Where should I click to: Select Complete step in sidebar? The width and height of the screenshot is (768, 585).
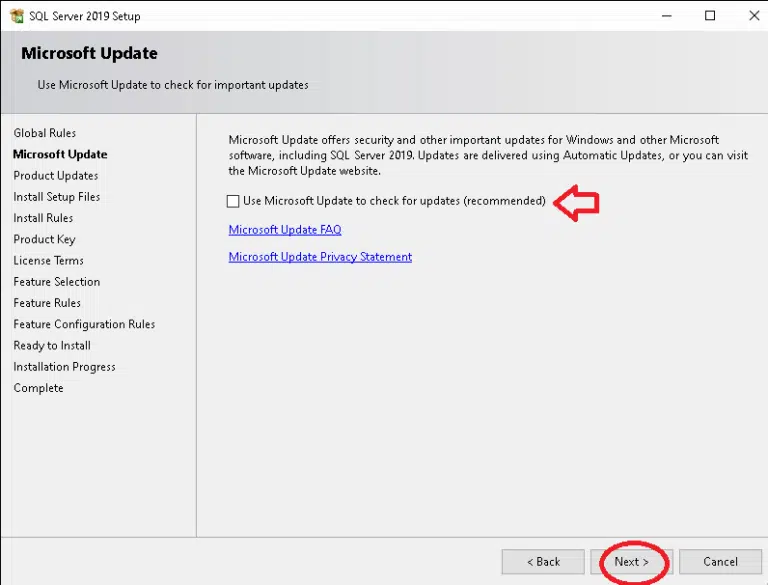39,388
